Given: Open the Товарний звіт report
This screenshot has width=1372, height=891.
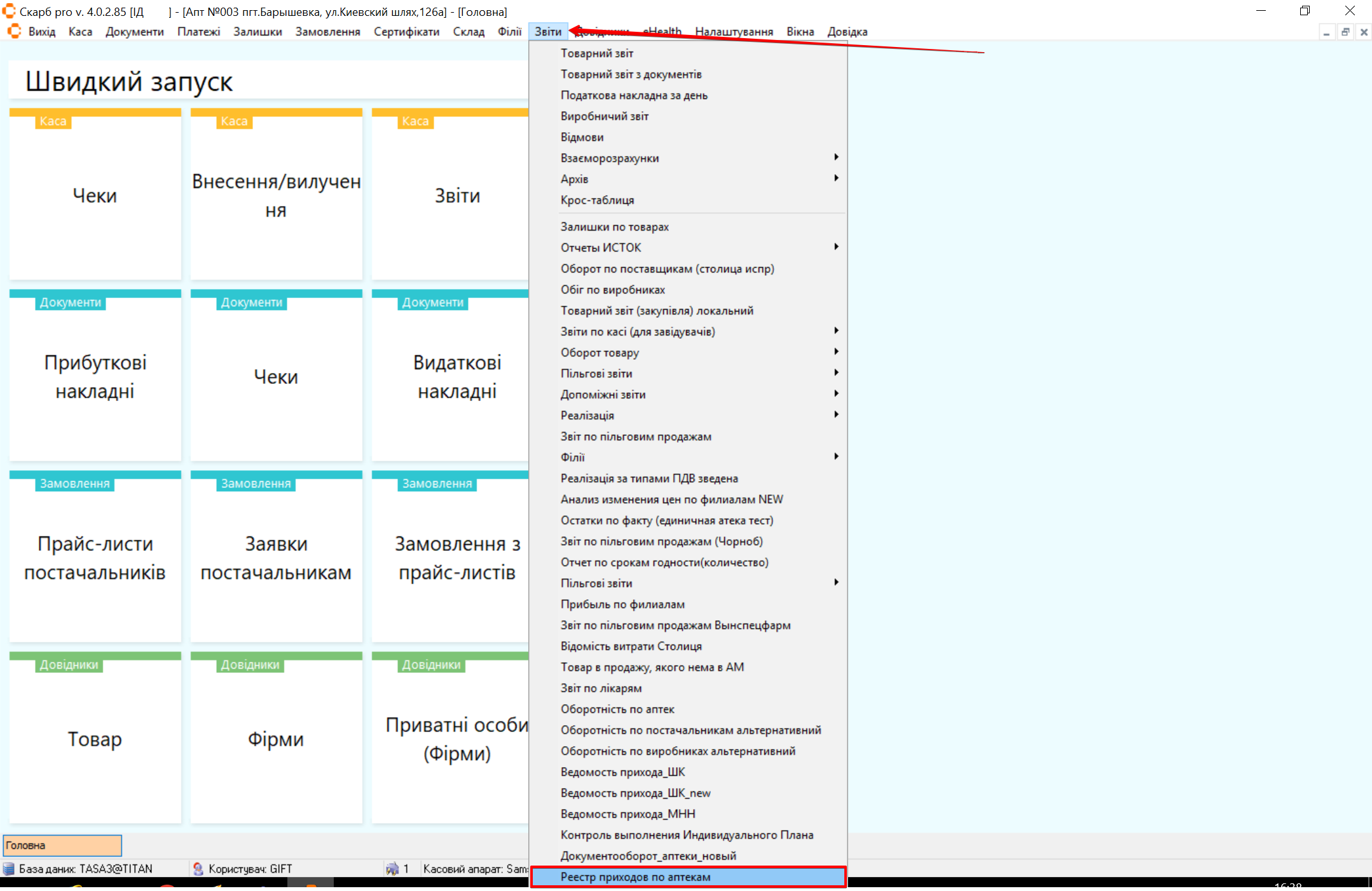Looking at the screenshot, I should (596, 53).
